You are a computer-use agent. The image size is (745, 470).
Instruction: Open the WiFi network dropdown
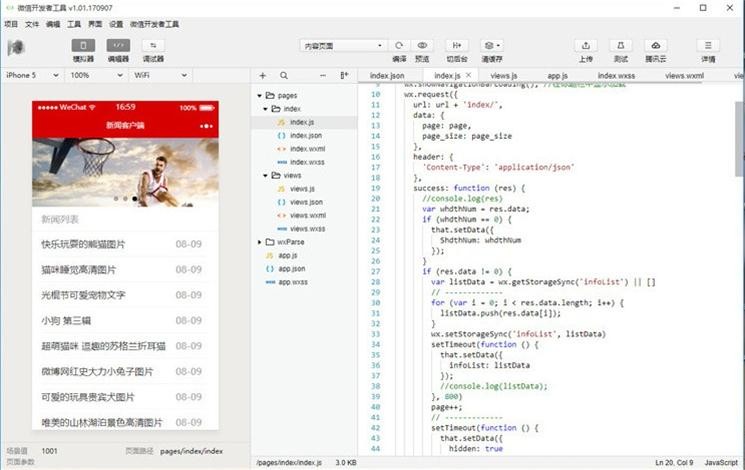[x=160, y=75]
